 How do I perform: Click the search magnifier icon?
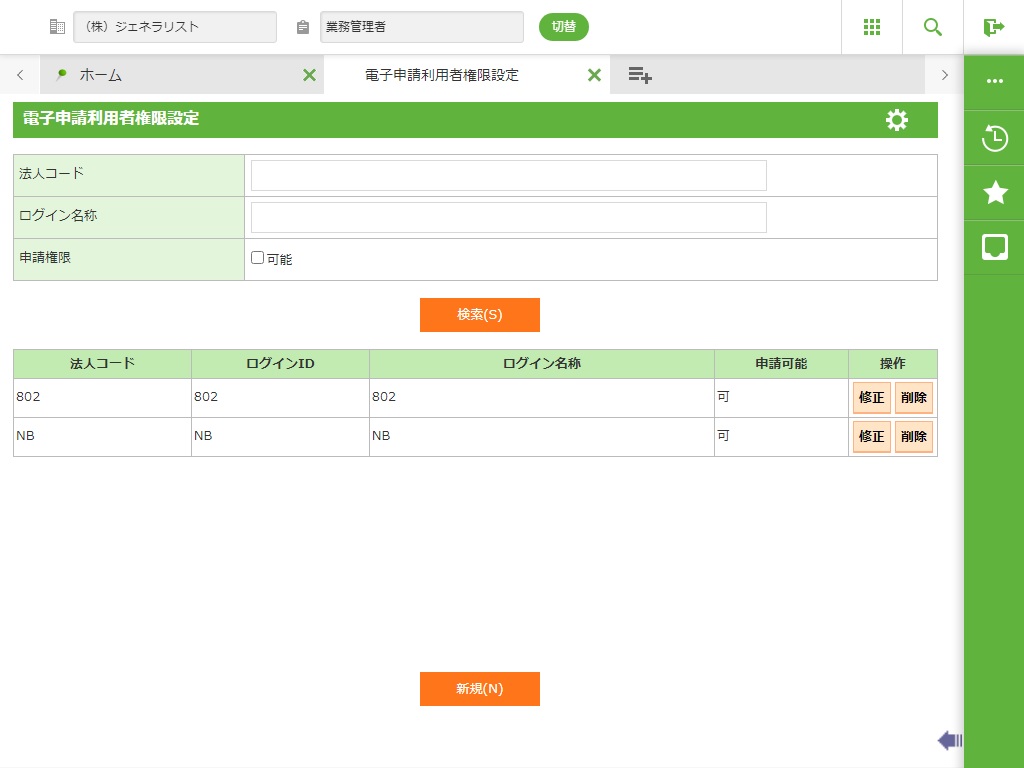(932, 27)
